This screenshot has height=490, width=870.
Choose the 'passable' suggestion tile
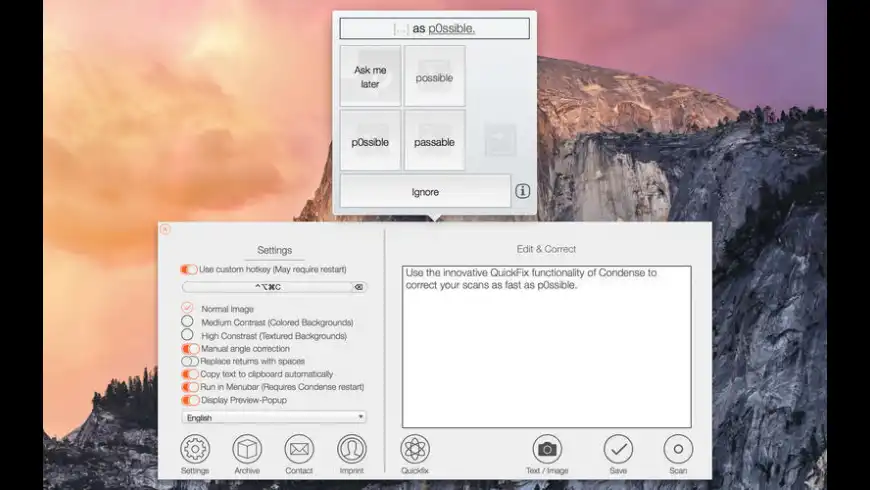(434, 140)
